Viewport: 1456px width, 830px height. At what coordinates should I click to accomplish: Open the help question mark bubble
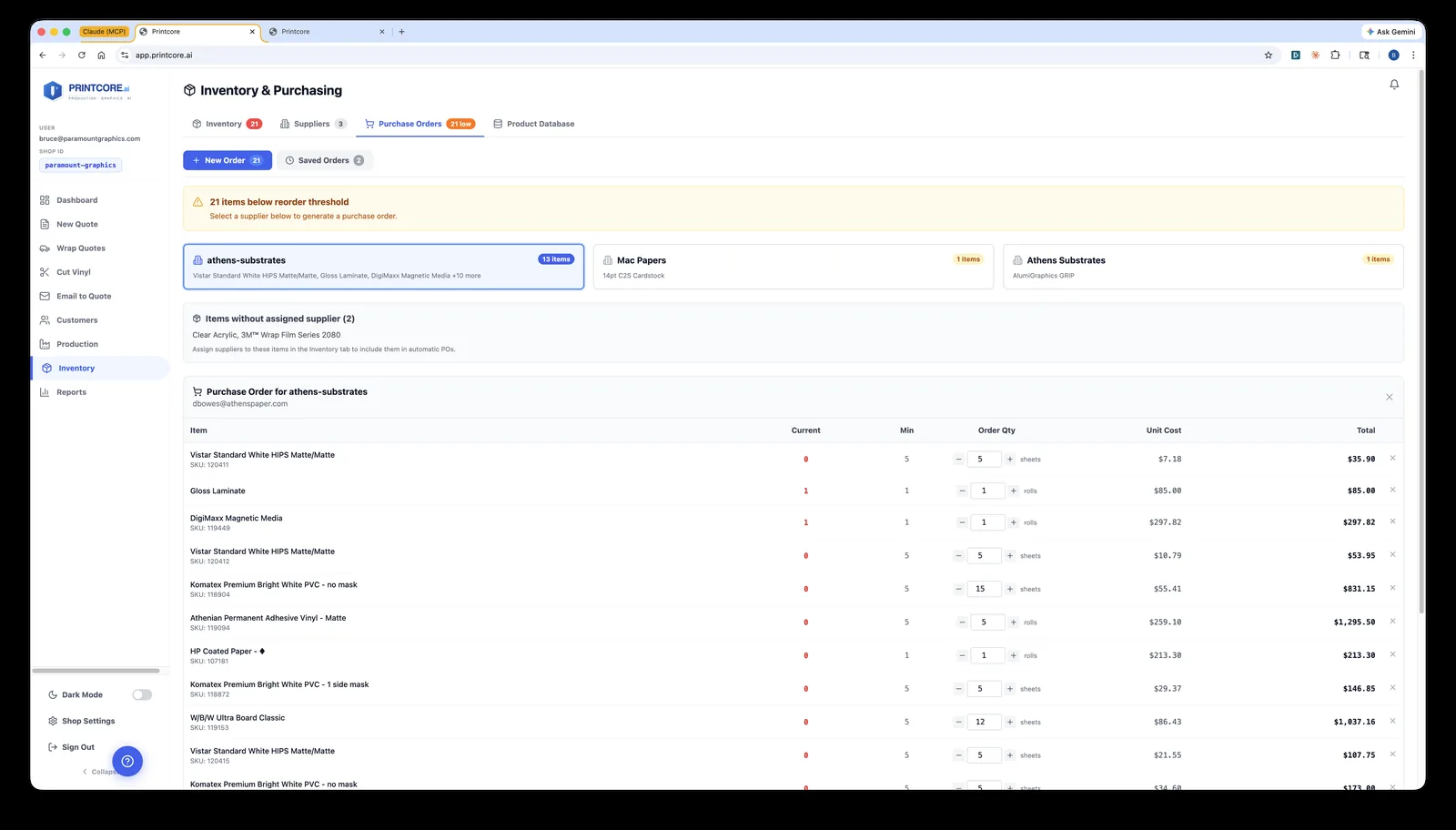[127, 761]
